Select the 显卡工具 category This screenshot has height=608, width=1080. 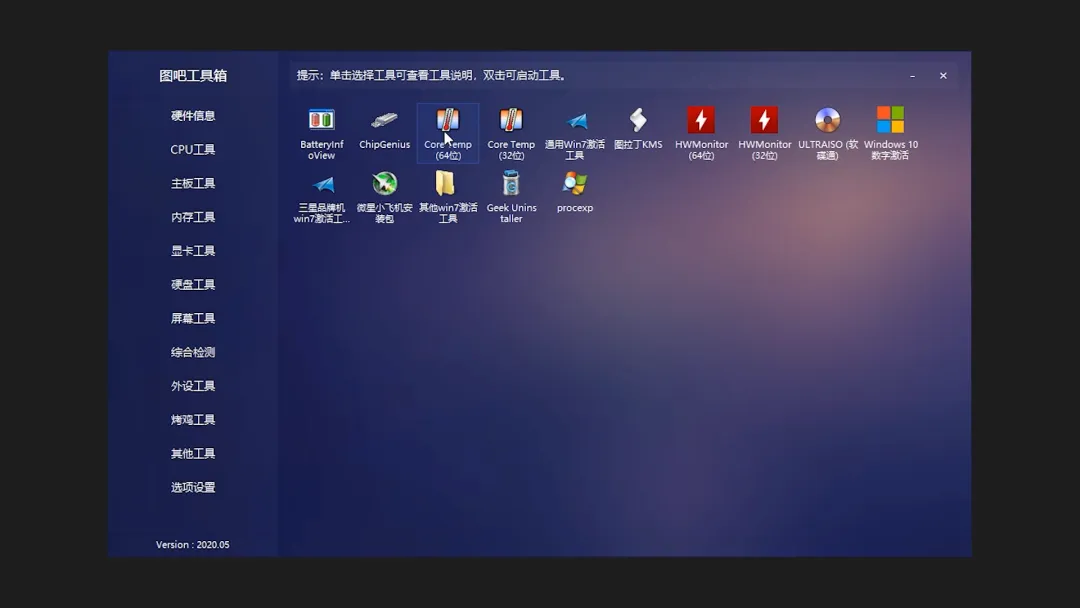191,250
